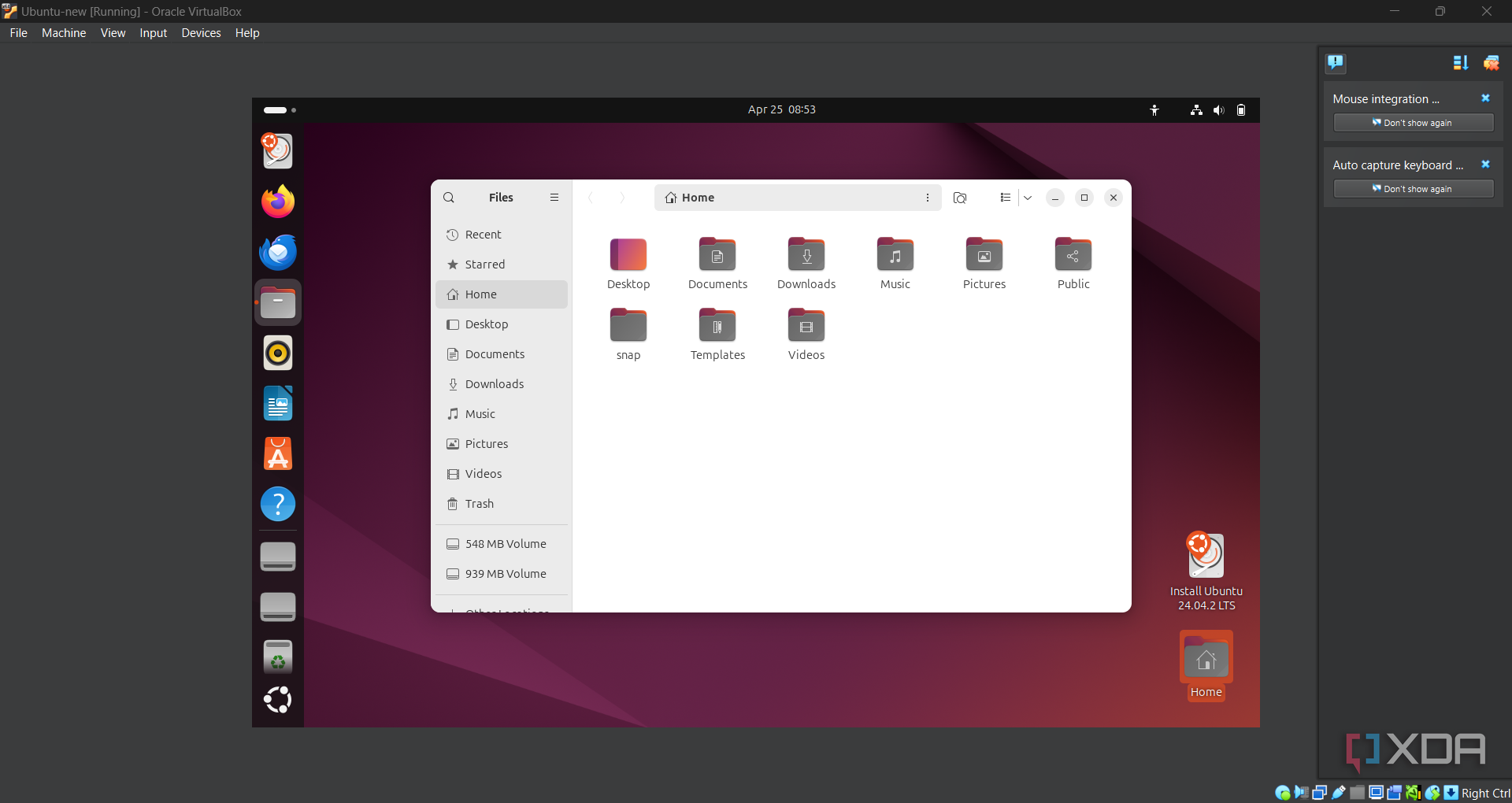
Task: Open Videos in Files sidebar
Action: [x=502, y=474]
